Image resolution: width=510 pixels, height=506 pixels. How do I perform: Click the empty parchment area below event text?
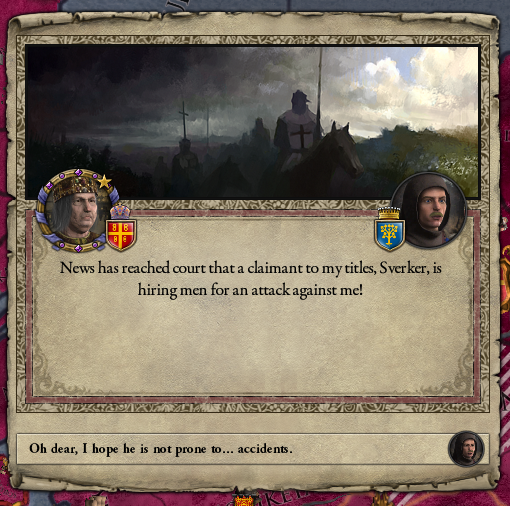253,347
